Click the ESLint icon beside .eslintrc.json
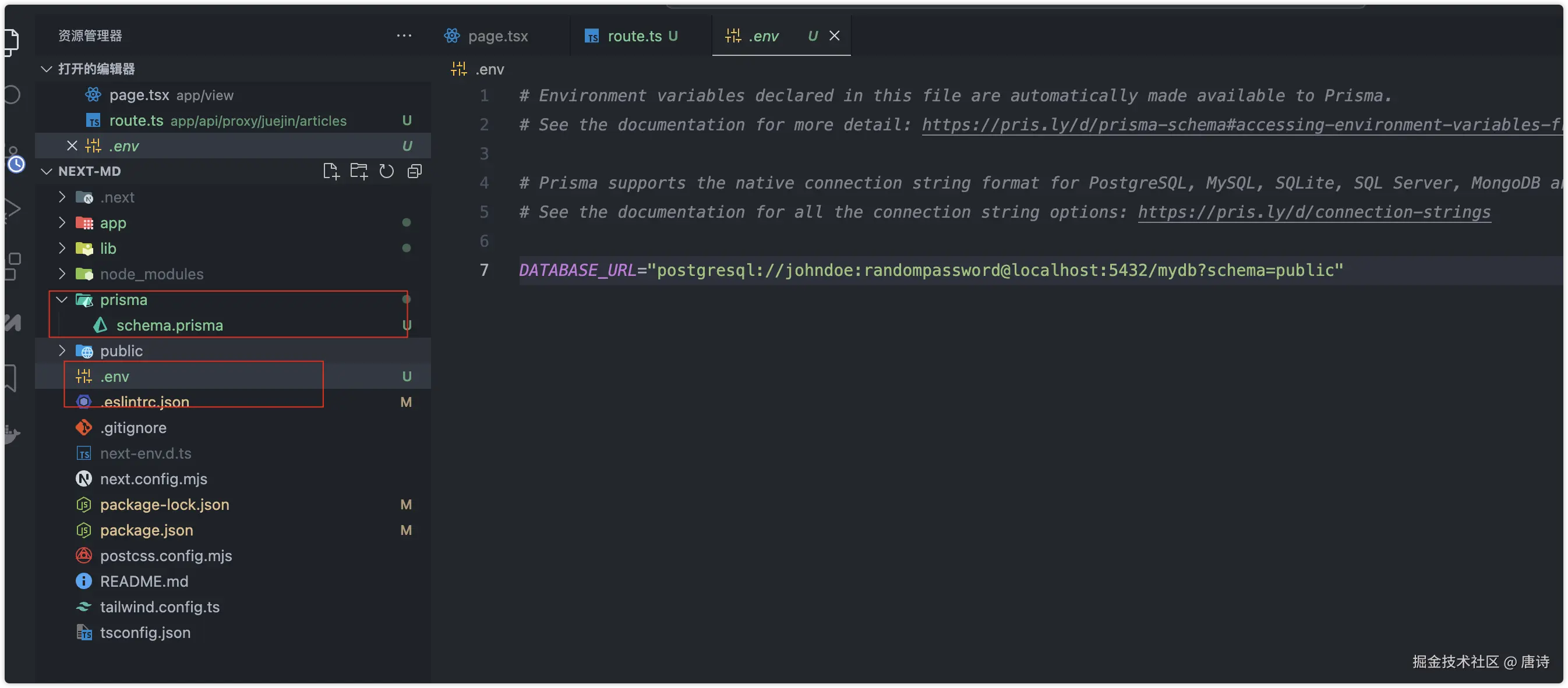 click(83, 402)
